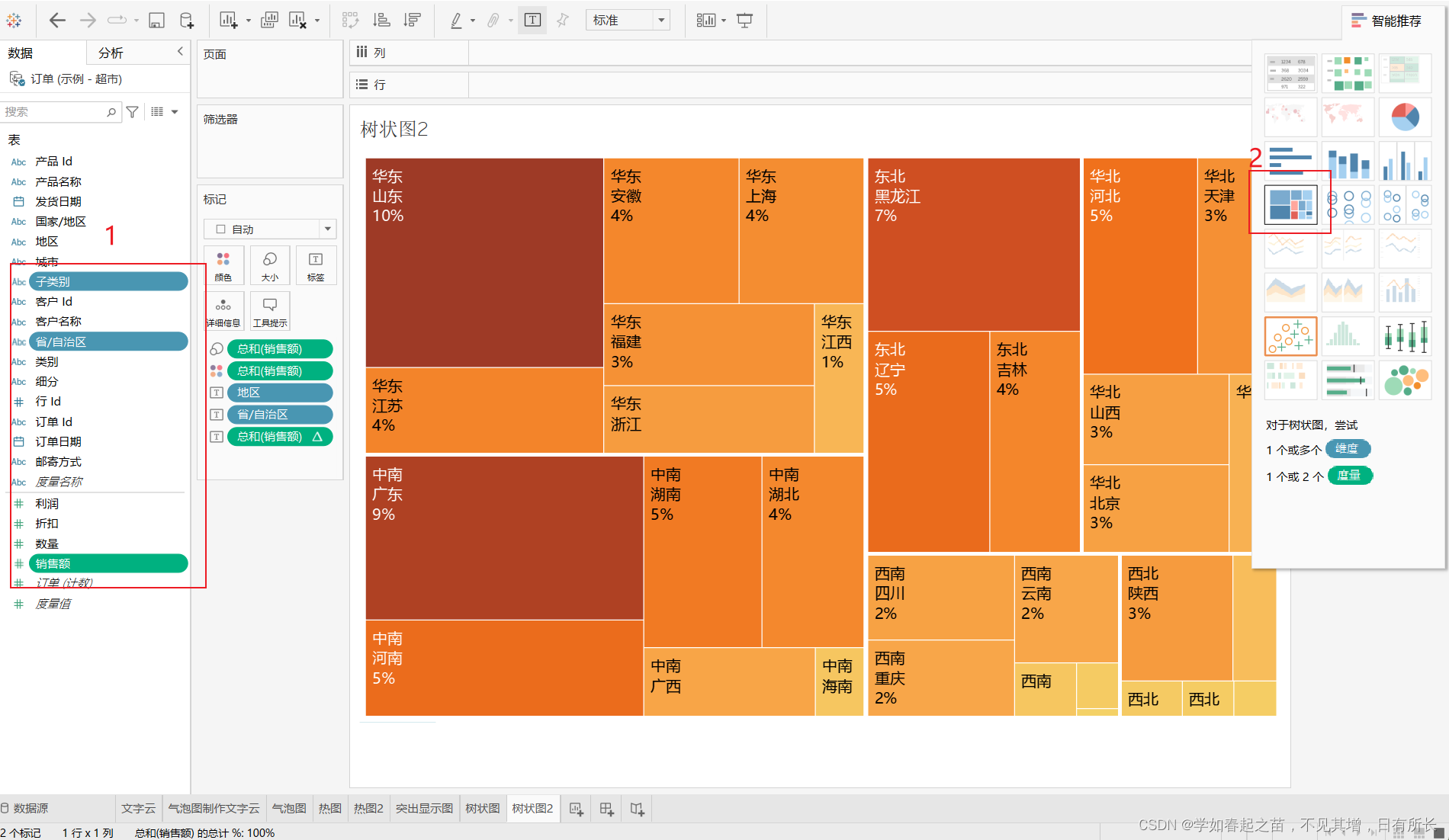This screenshot has height=840, width=1449.
Task: Click the highlight pen icon
Action: [x=456, y=21]
